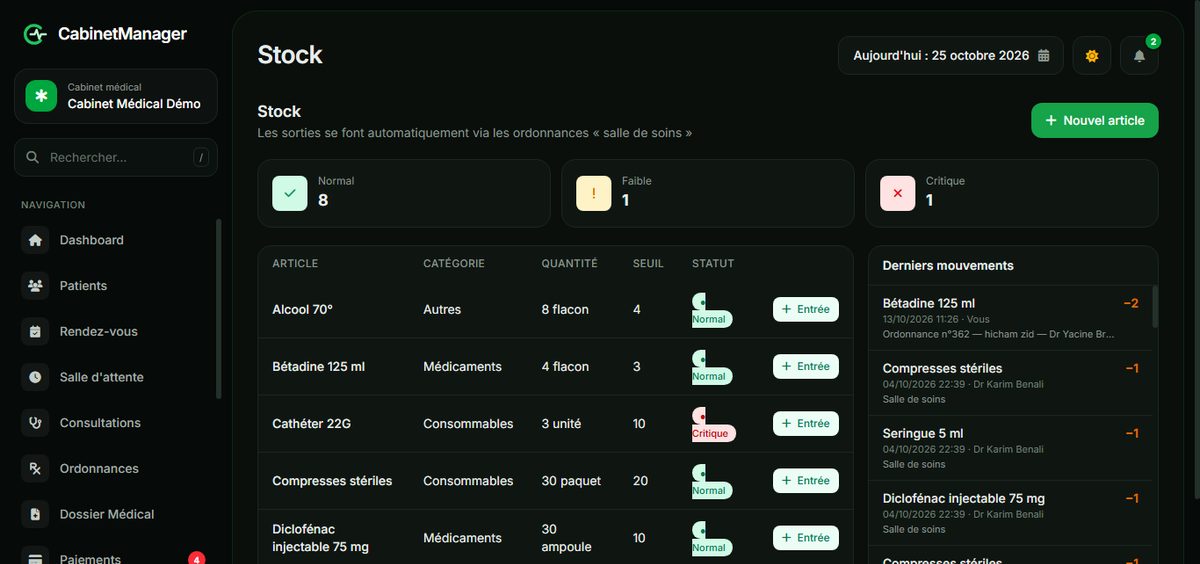Viewport: 1200px width, 564px height.
Task: Click the sidebar navigation scrollbar
Action: pos(219,309)
